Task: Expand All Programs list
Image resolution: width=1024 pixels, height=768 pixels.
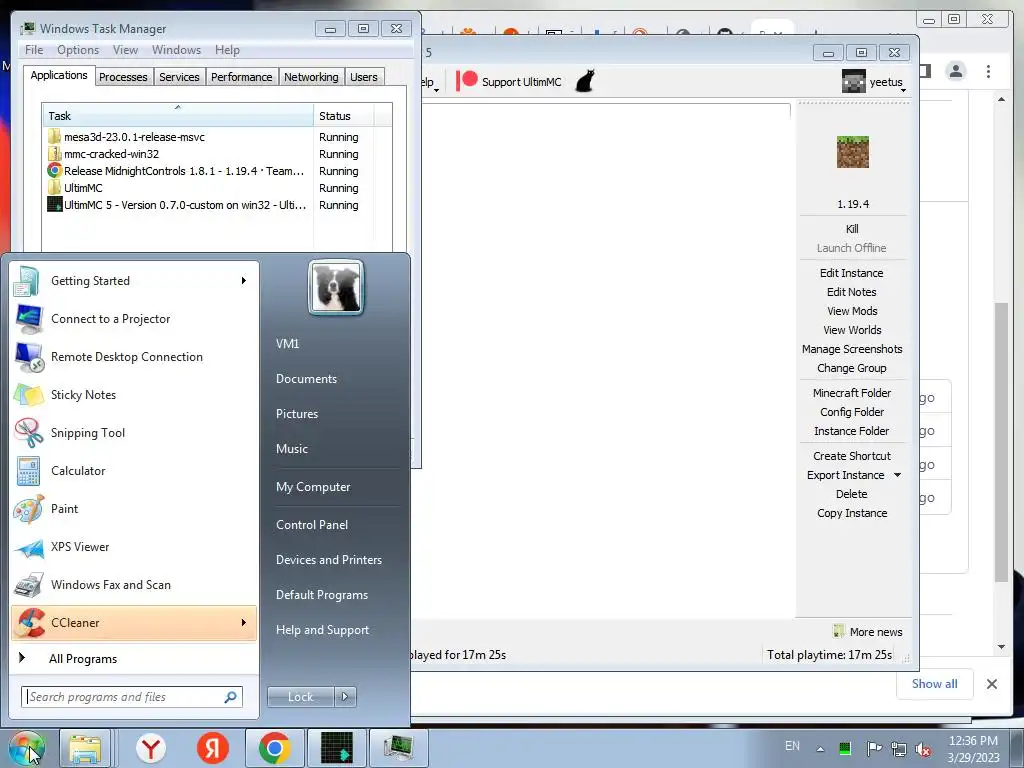Action: click(83, 659)
